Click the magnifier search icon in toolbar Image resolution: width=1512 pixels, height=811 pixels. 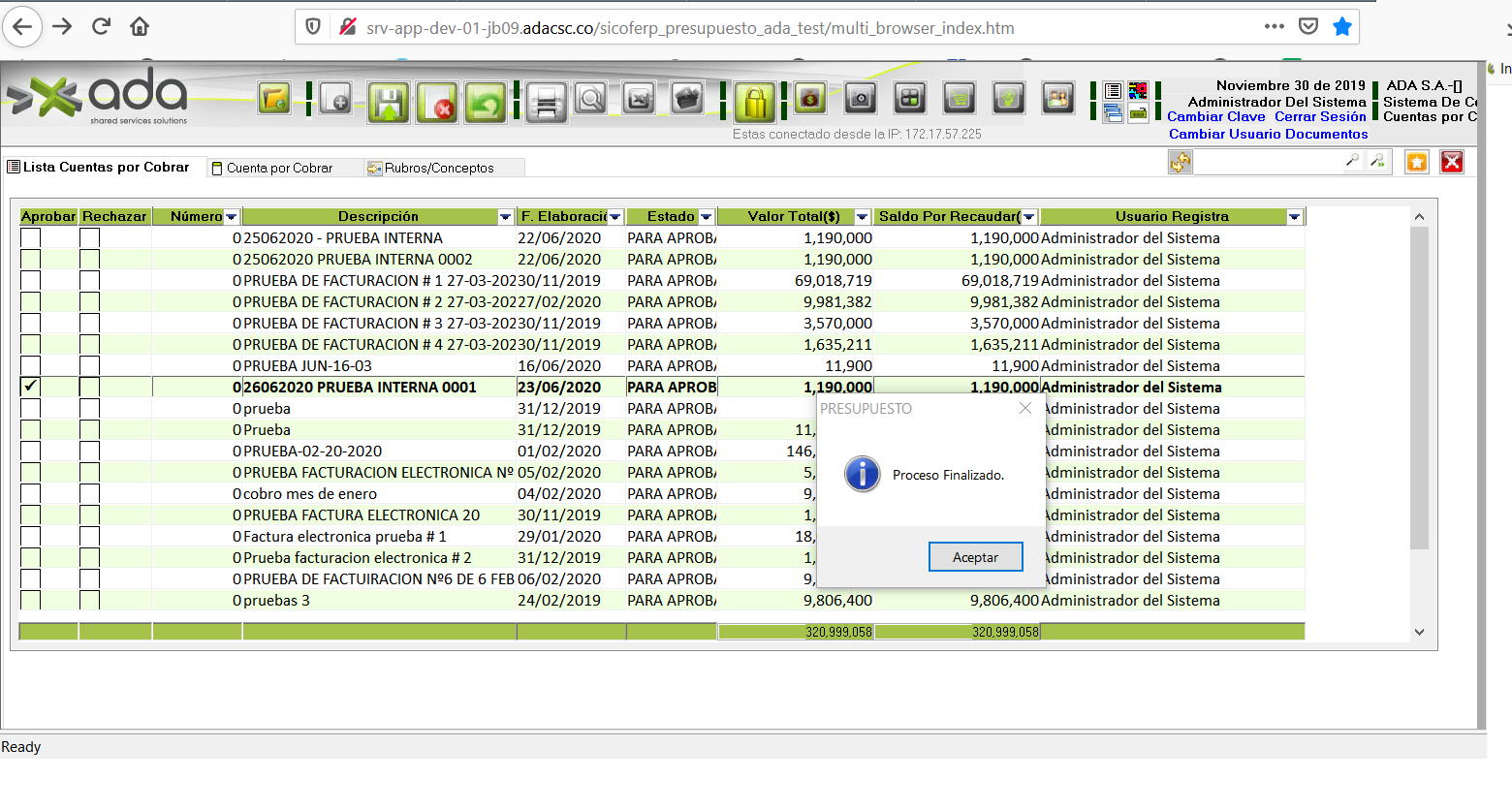pyautogui.click(x=590, y=99)
